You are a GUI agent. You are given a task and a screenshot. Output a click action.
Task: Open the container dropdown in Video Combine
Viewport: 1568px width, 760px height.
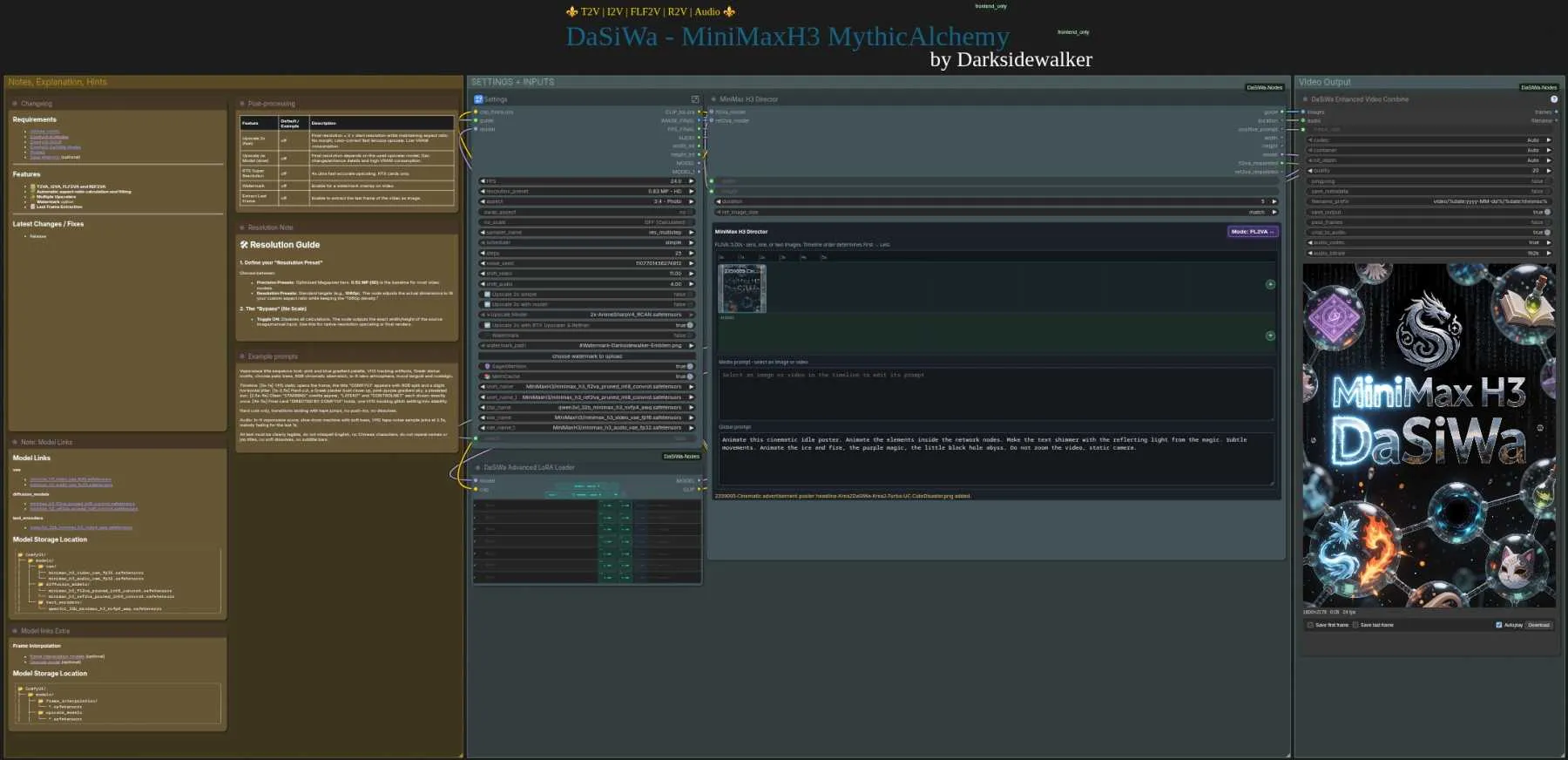pos(1429,151)
